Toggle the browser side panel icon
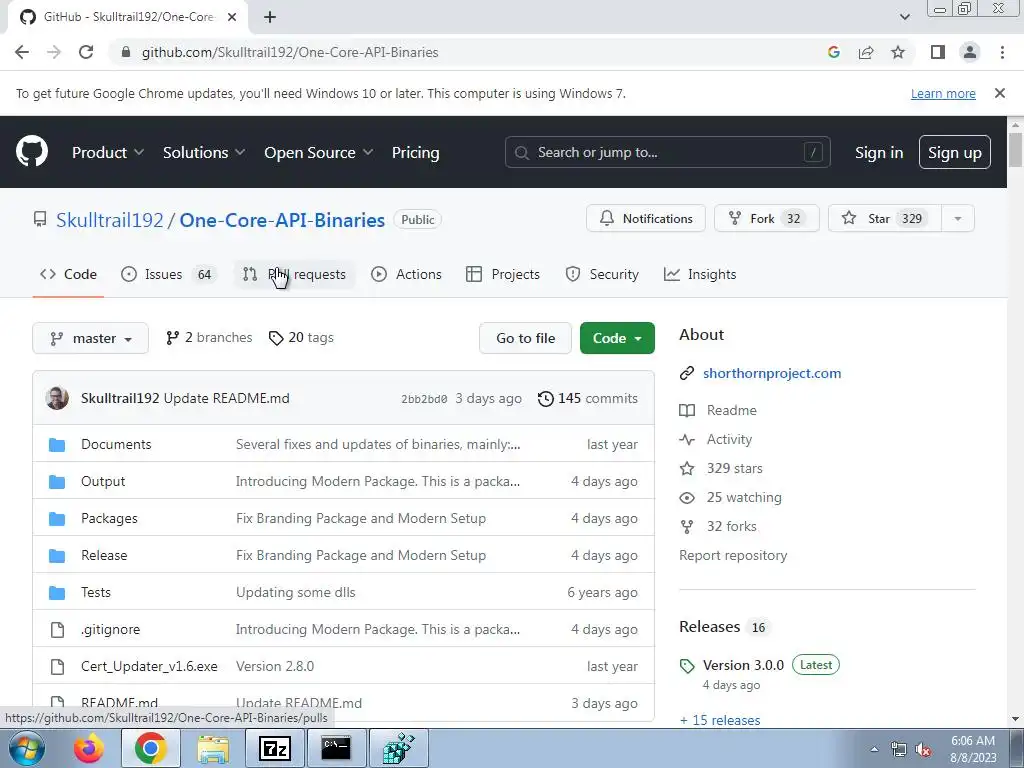 (938, 52)
